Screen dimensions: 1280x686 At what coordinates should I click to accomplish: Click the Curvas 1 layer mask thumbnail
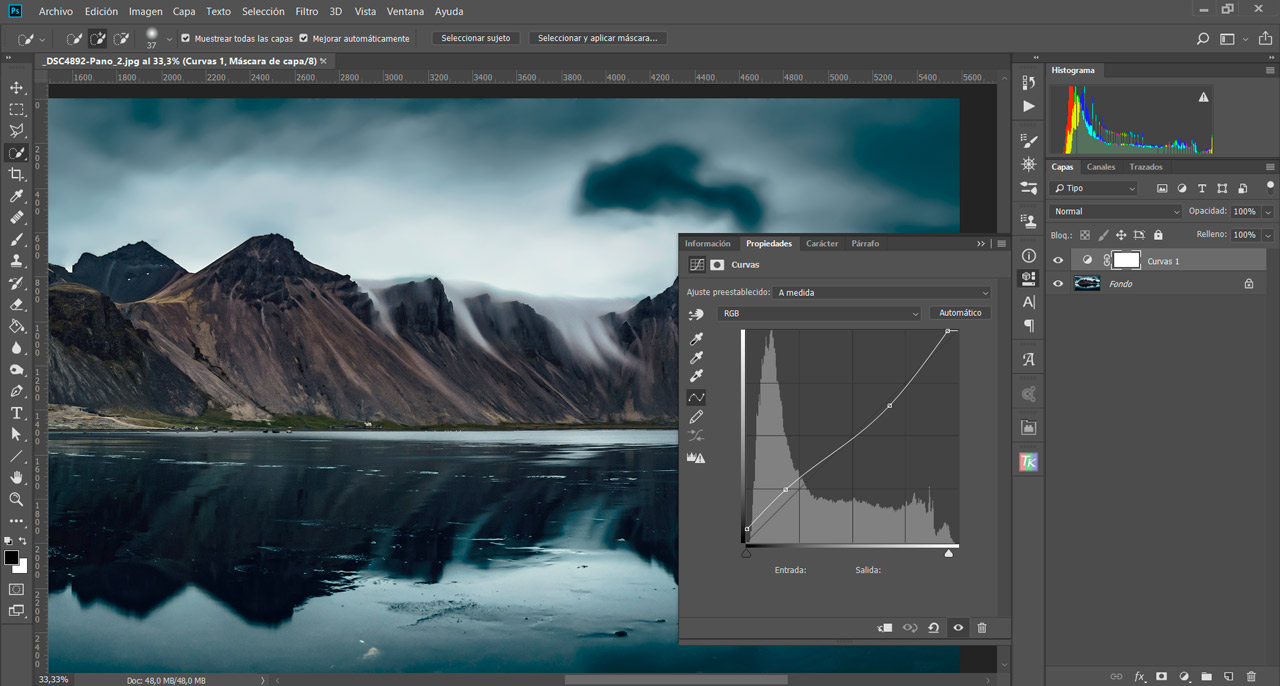(1125, 259)
